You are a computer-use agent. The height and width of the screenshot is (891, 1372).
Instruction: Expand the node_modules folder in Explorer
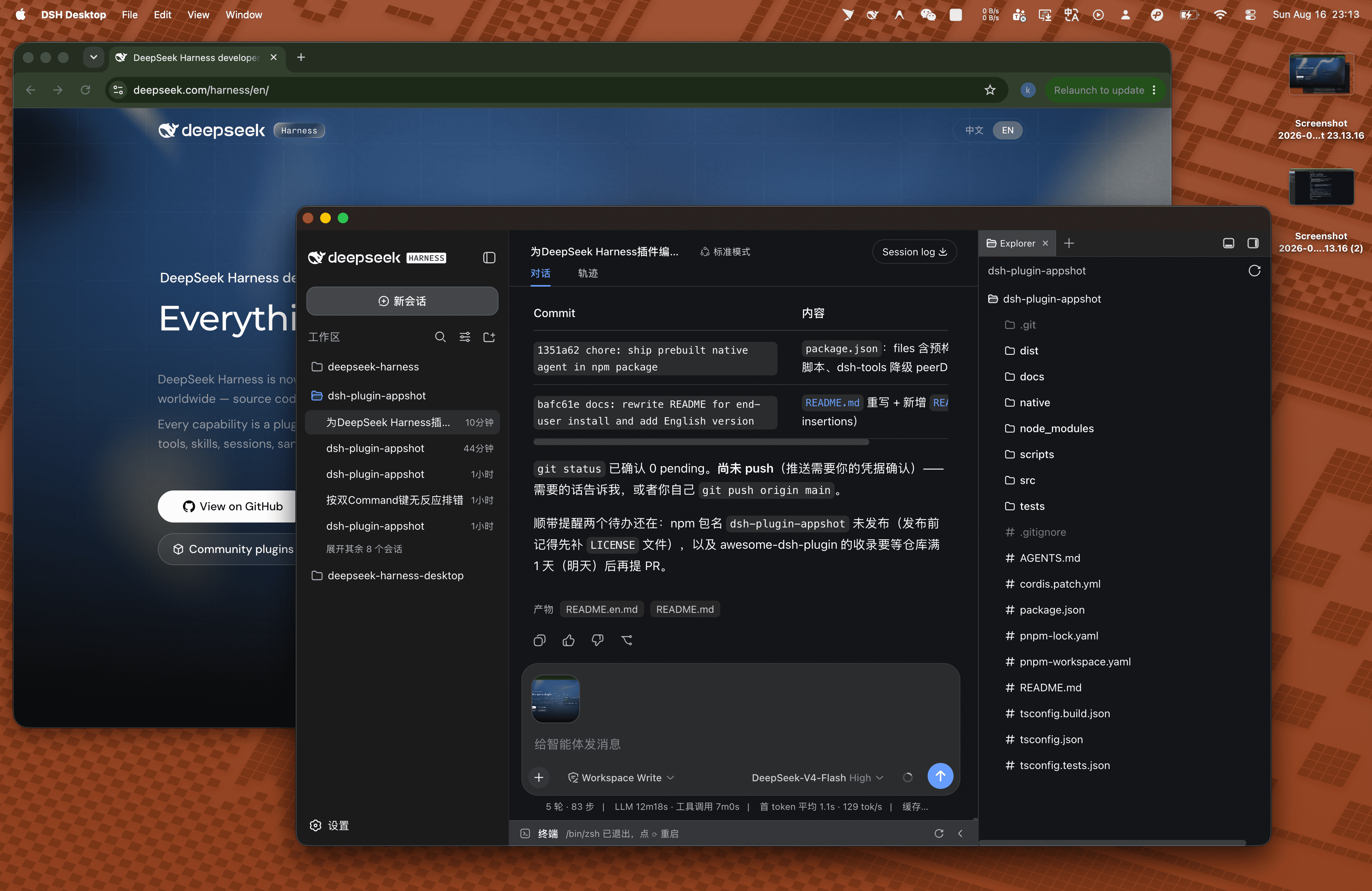click(1056, 428)
